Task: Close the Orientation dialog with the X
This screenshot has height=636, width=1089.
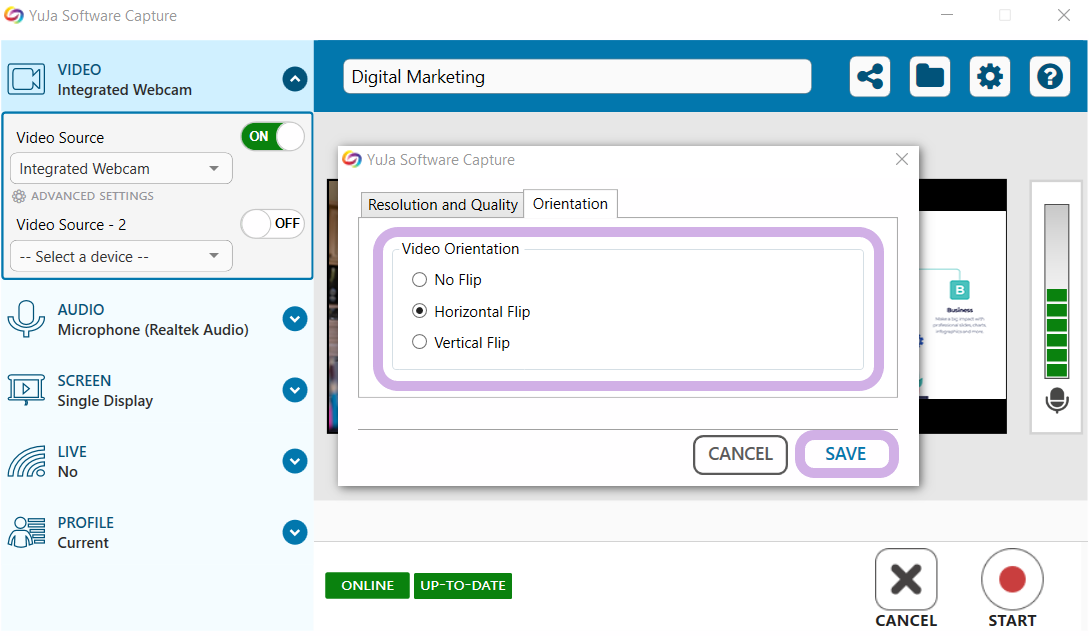Action: point(901,160)
